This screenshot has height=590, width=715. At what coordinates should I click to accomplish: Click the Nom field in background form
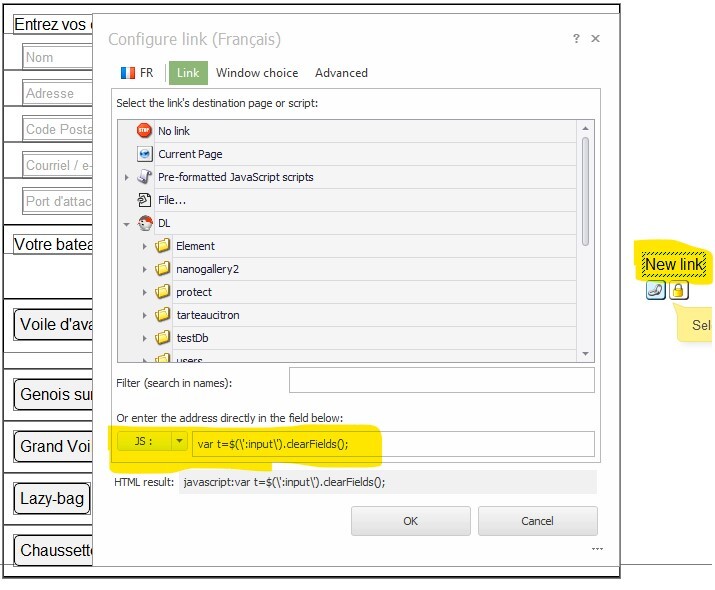[x=57, y=57]
